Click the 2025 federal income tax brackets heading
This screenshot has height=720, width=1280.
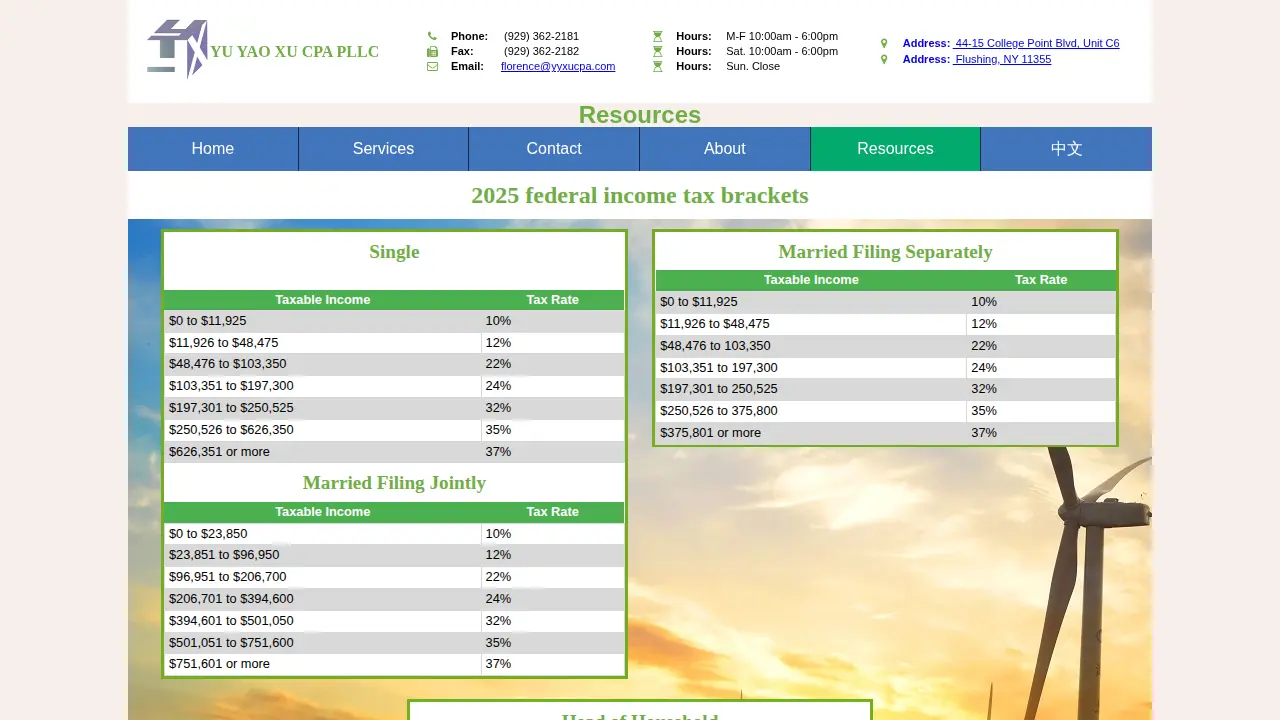(x=640, y=195)
